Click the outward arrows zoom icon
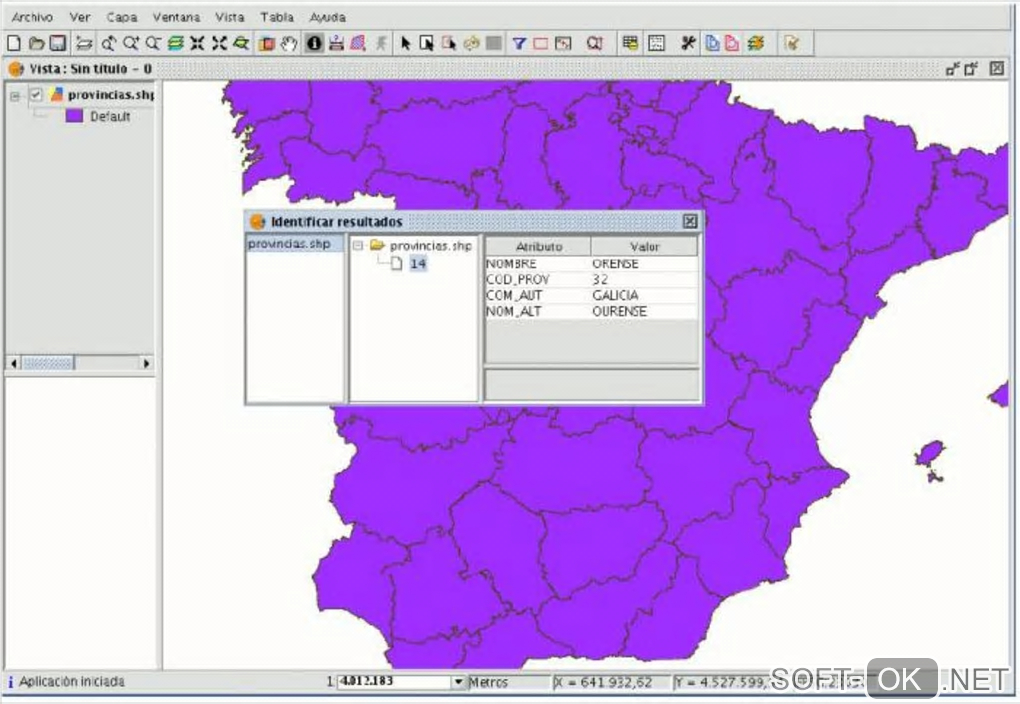Image resolution: width=1020 pixels, height=704 pixels. [x=219, y=44]
